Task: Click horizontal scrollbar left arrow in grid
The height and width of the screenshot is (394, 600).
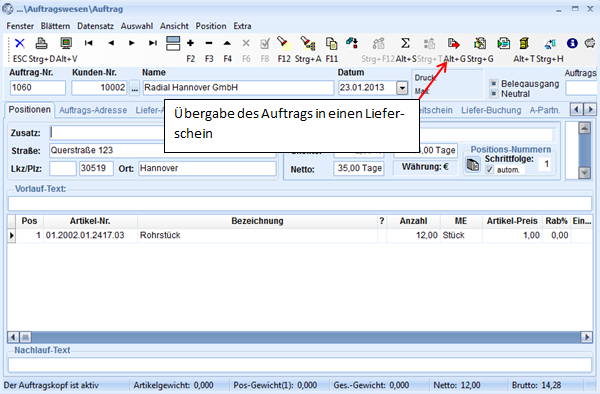Action: (x=13, y=337)
